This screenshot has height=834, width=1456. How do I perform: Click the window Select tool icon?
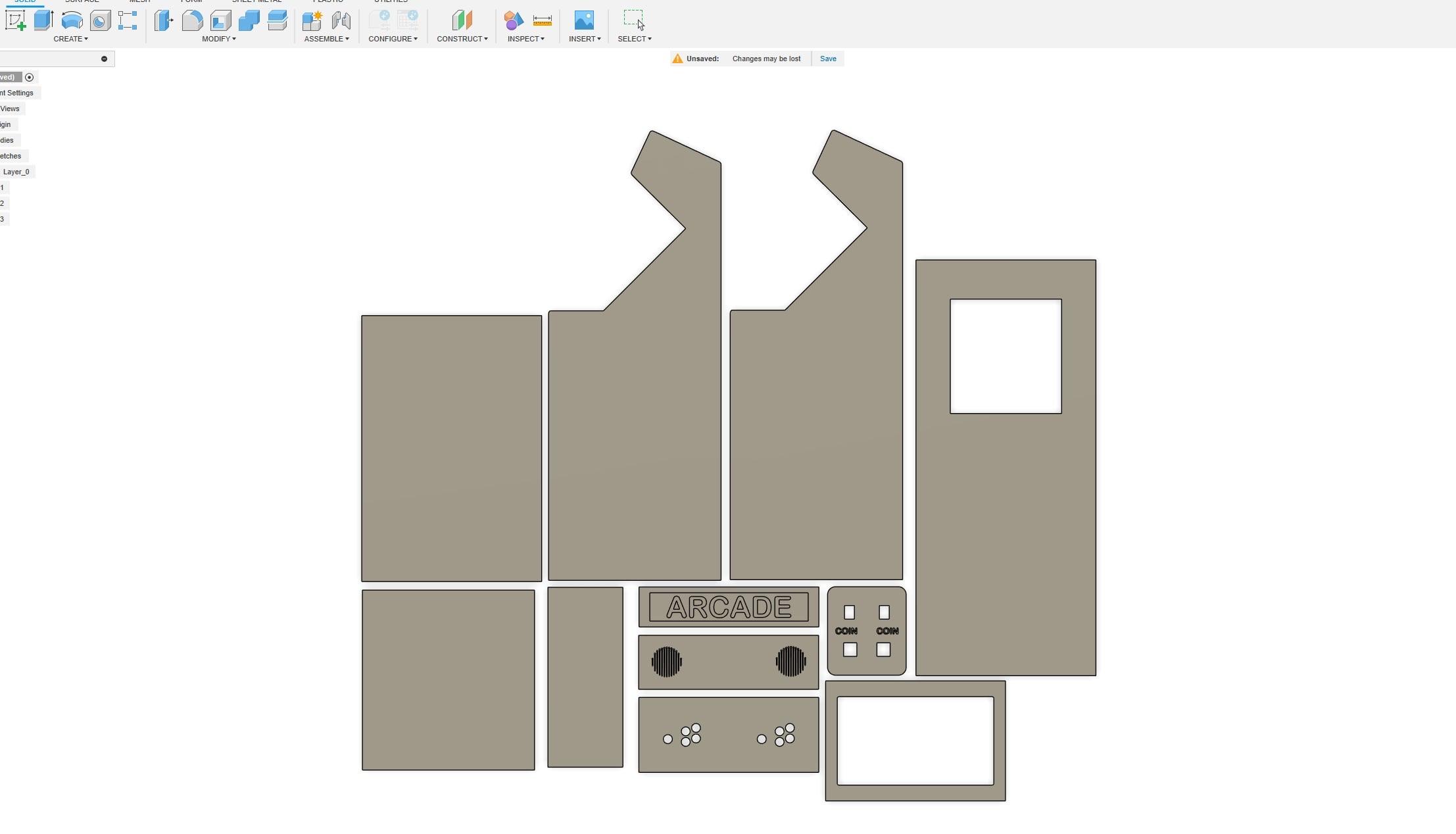pos(634,20)
